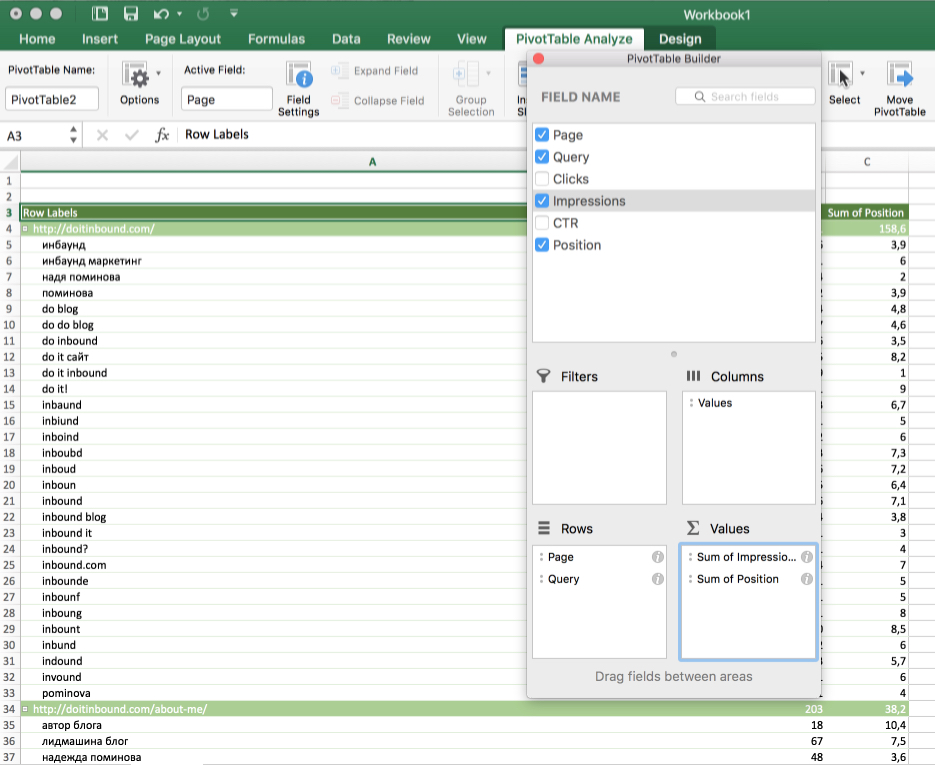The image size is (935, 765).
Task: Uncheck the Impressions field checkbox
Action: click(541, 201)
